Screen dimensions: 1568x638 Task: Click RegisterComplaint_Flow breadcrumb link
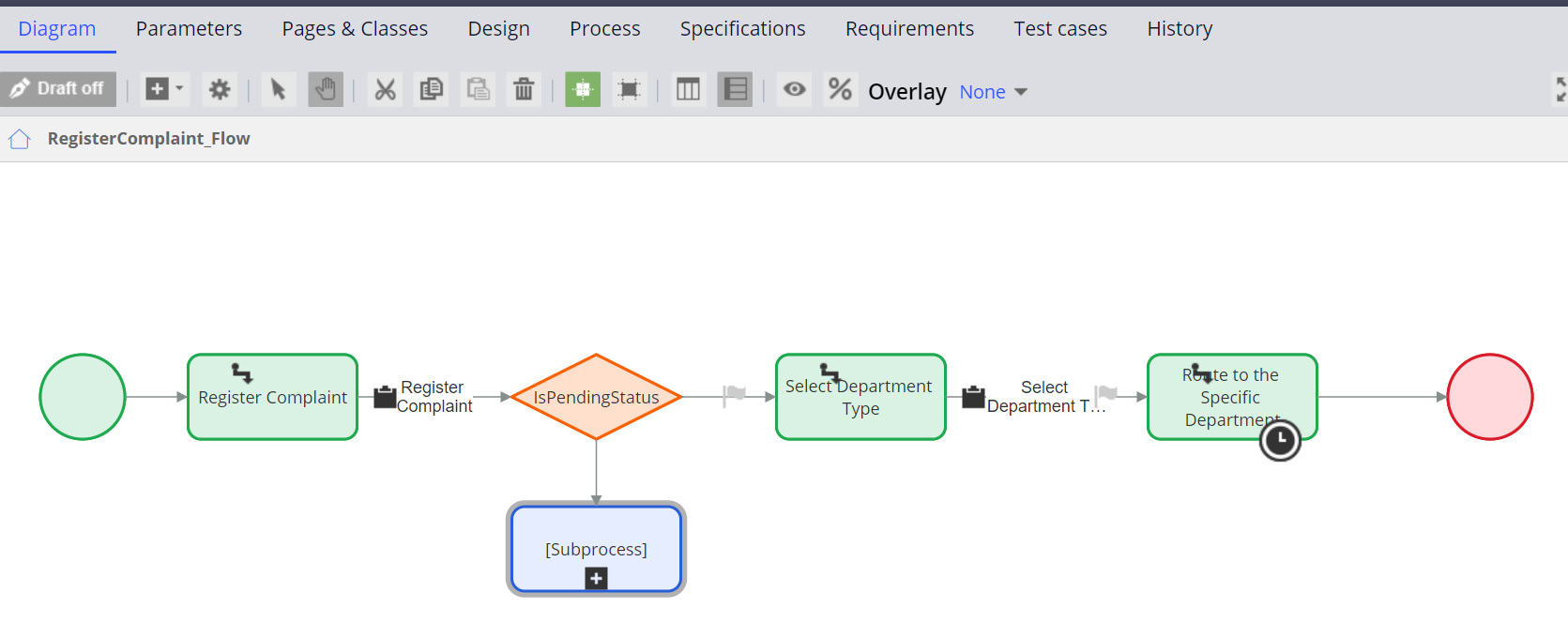tap(148, 139)
